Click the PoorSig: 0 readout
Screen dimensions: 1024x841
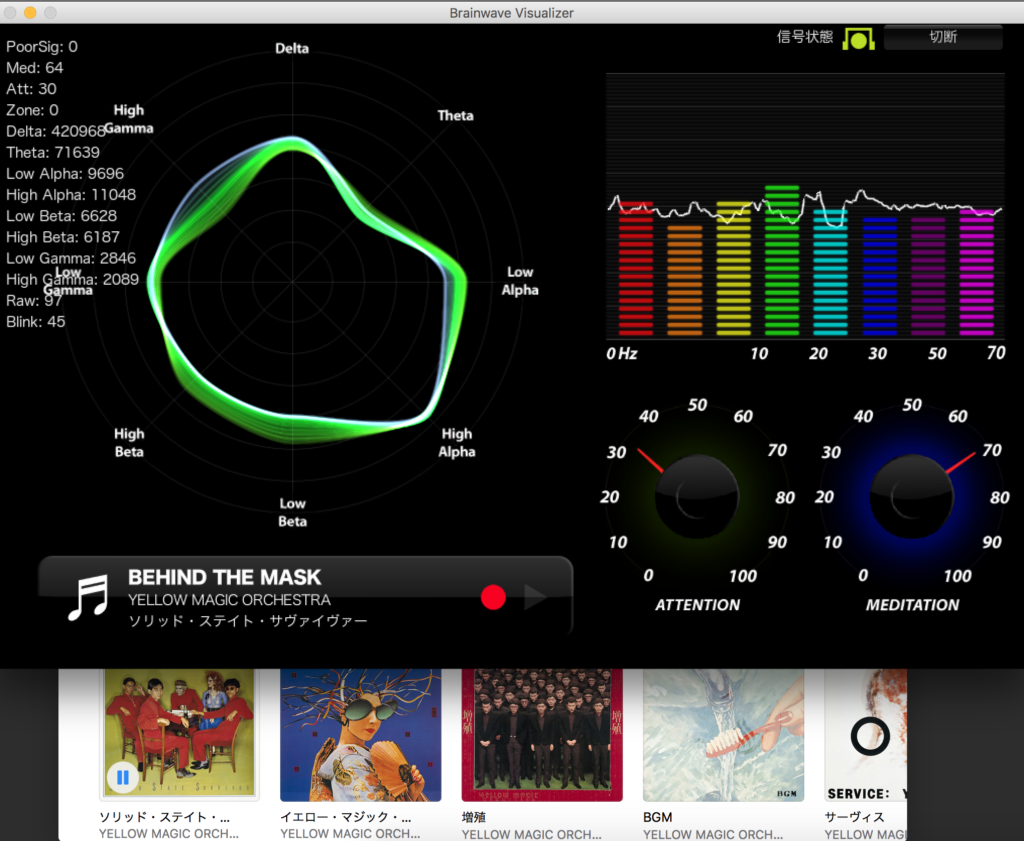(42, 46)
